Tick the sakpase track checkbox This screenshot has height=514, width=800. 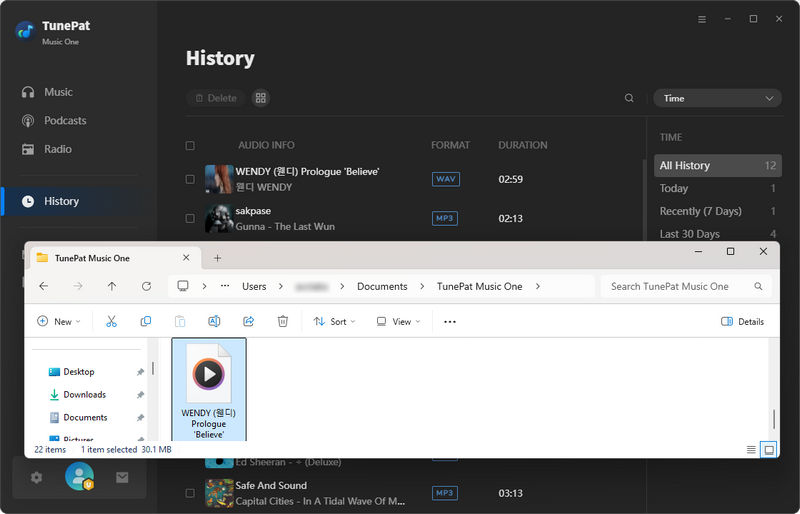click(190, 218)
